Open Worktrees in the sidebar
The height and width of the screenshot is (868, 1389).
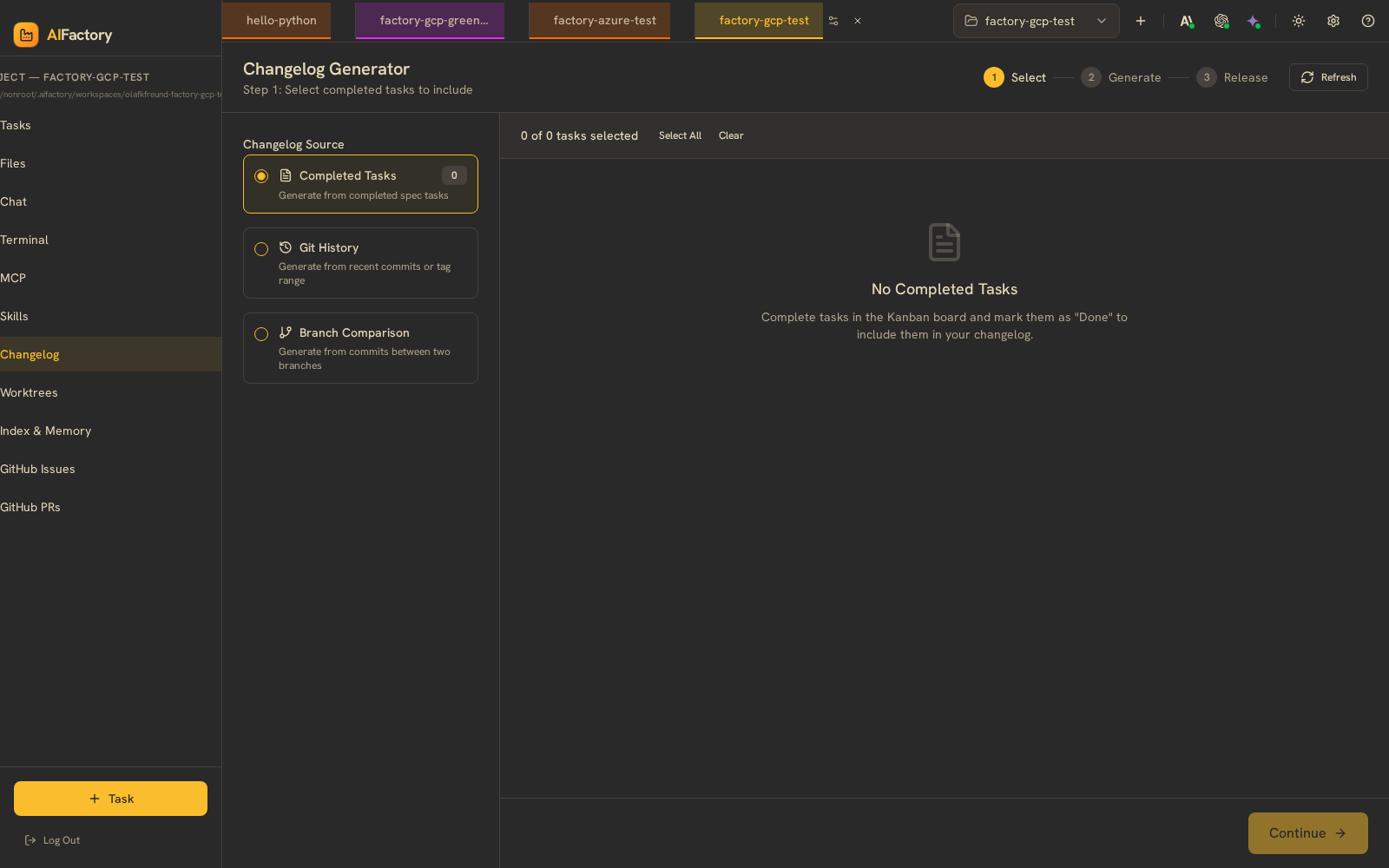click(110, 392)
